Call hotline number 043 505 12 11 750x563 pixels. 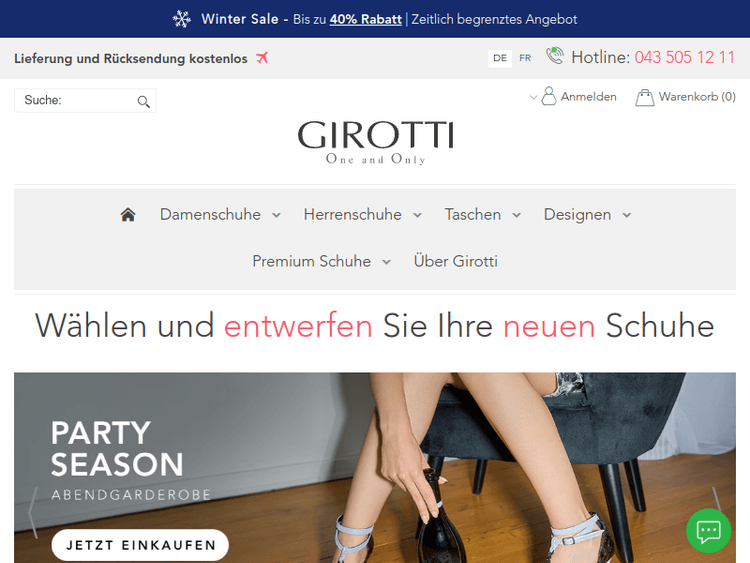pos(684,57)
